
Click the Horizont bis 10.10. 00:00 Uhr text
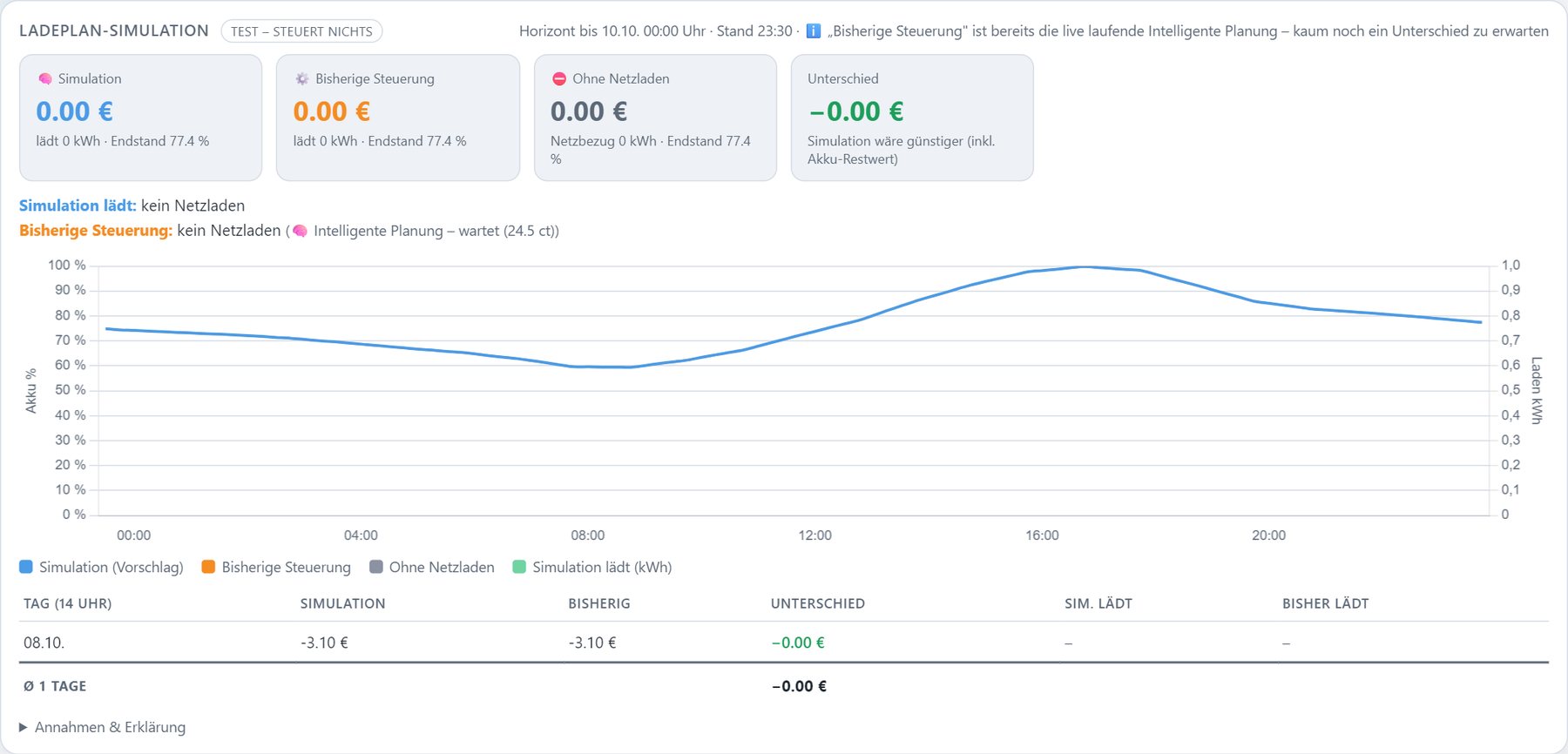(612, 31)
